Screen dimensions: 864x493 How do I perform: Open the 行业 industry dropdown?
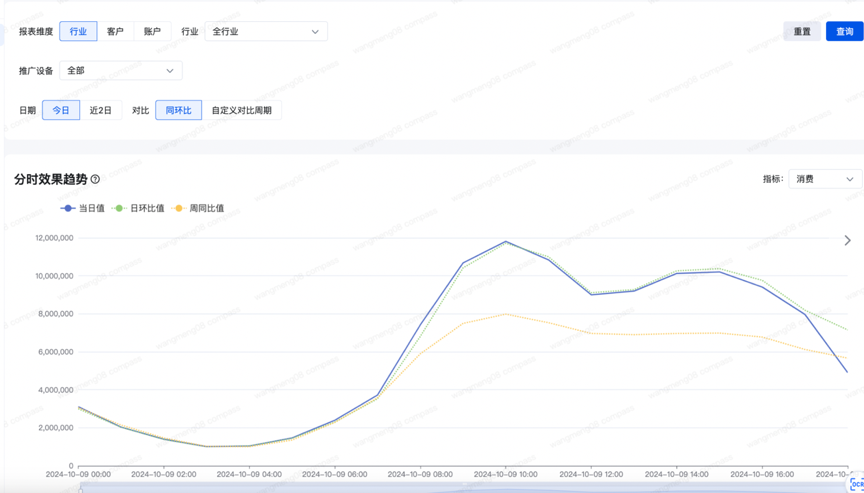coord(265,32)
